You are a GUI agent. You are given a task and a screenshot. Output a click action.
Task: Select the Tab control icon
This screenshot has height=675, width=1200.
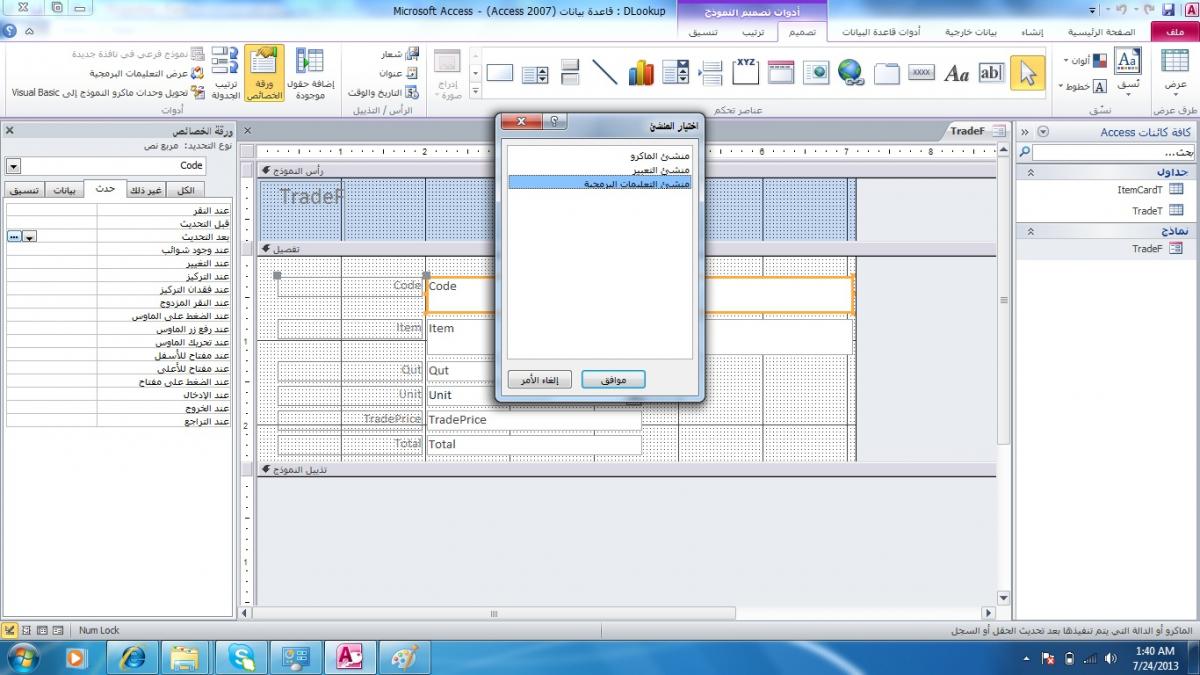point(887,73)
